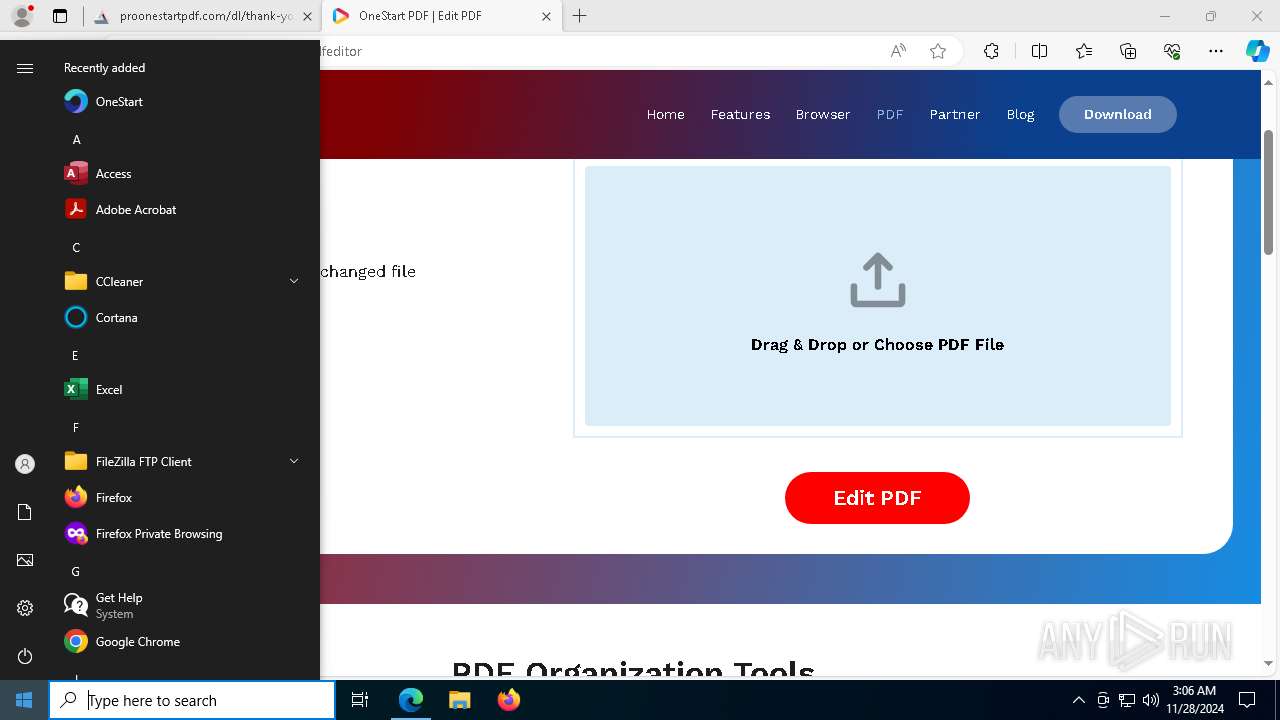
Task: Open Microsoft Edge on taskbar
Action: click(x=411, y=700)
